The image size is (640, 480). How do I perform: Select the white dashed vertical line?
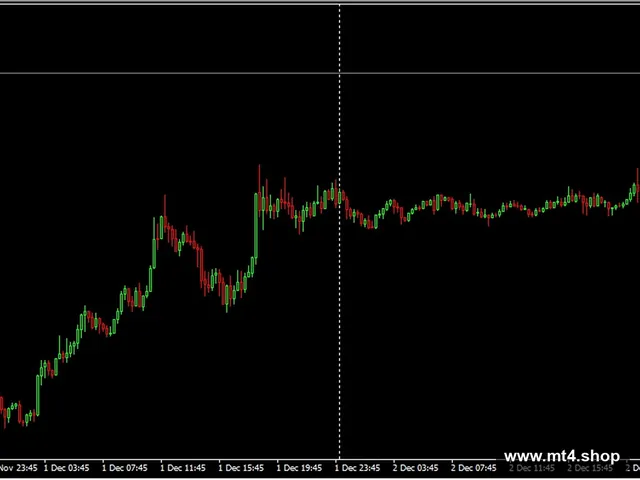click(x=340, y=233)
